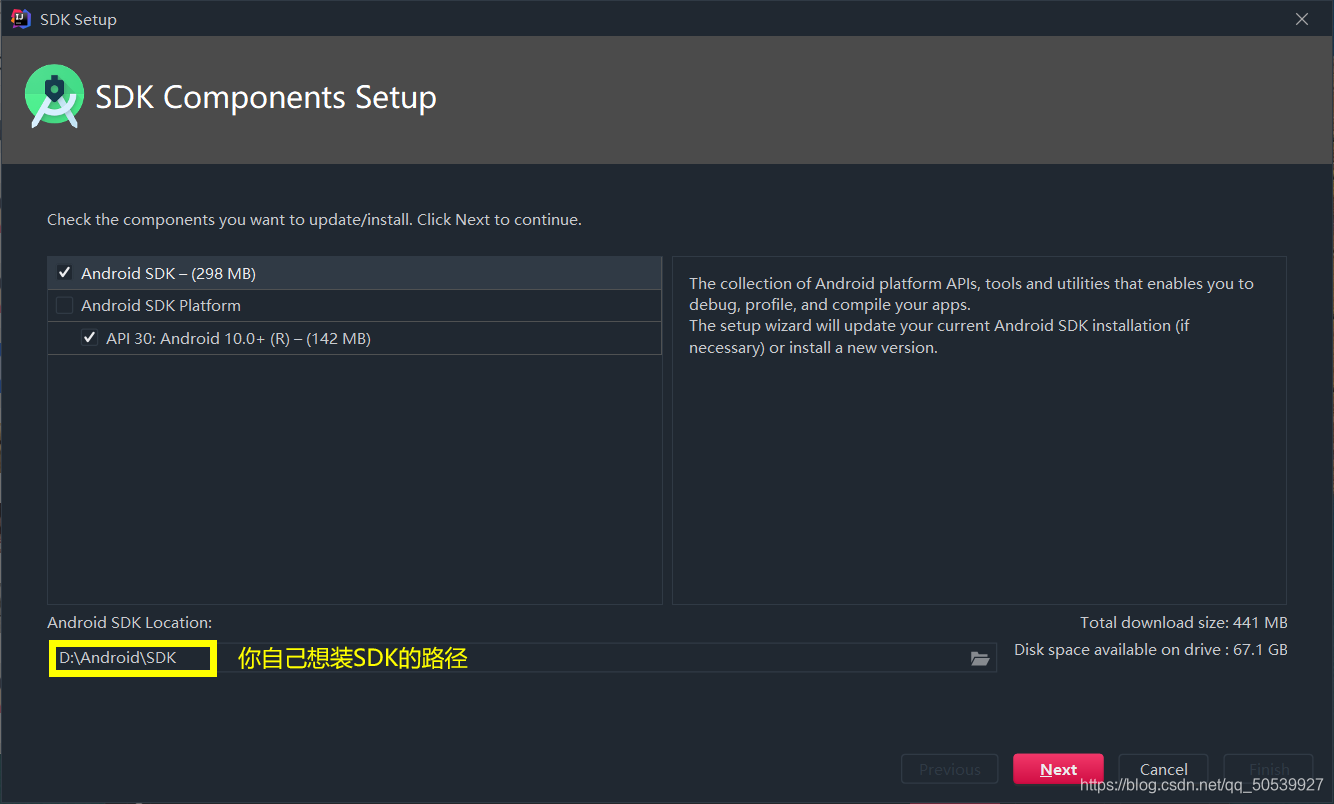Uncheck the API 30: Android 10.0+ checkbox

click(x=89, y=337)
